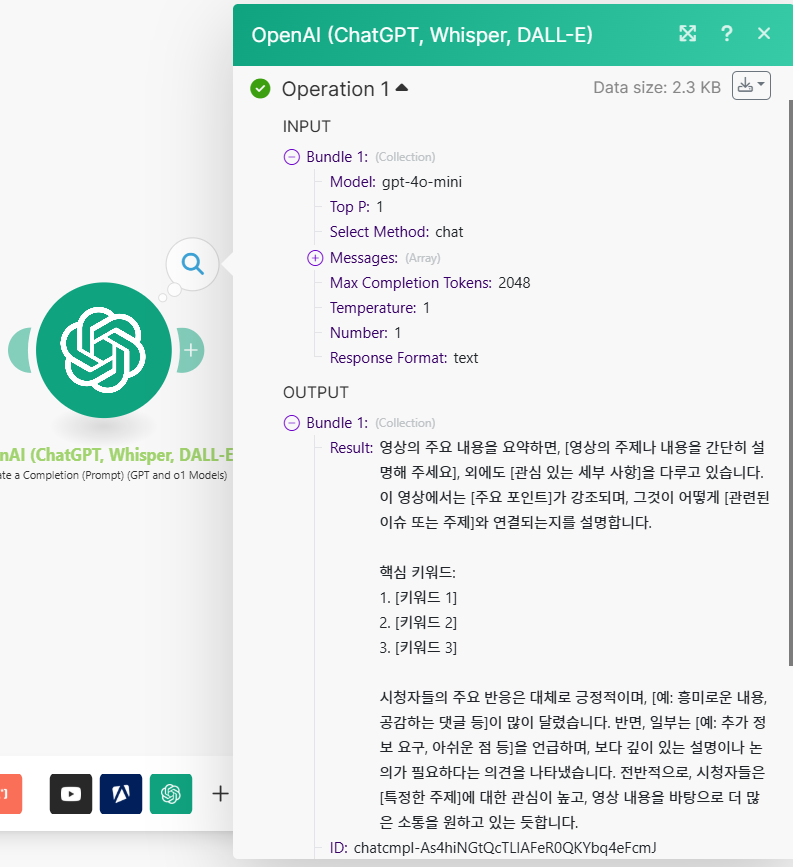This screenshot has height=867, width=793.
Task: Click the panel vertical scrollbar
Action: click(790, 382)
